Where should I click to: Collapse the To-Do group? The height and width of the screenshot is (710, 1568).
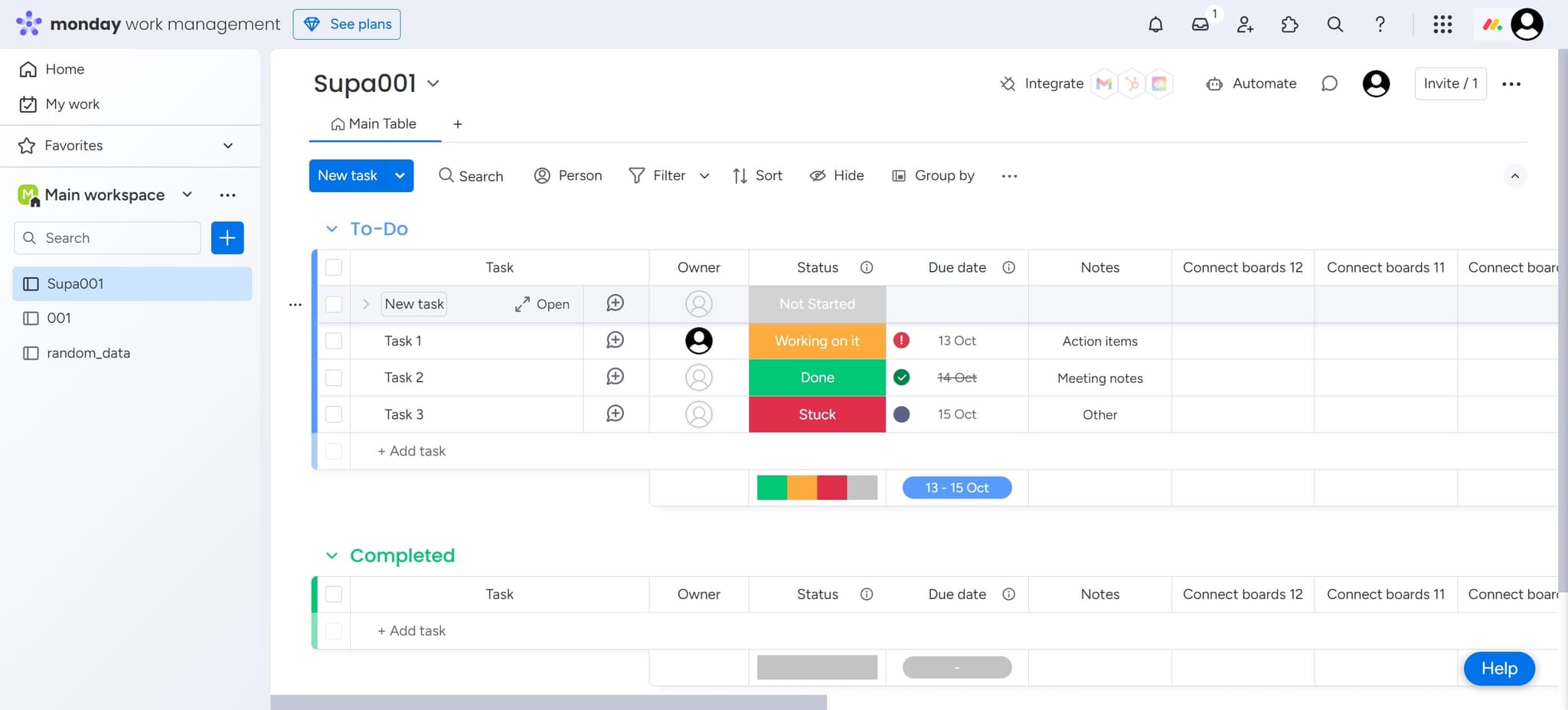point(332,229)
